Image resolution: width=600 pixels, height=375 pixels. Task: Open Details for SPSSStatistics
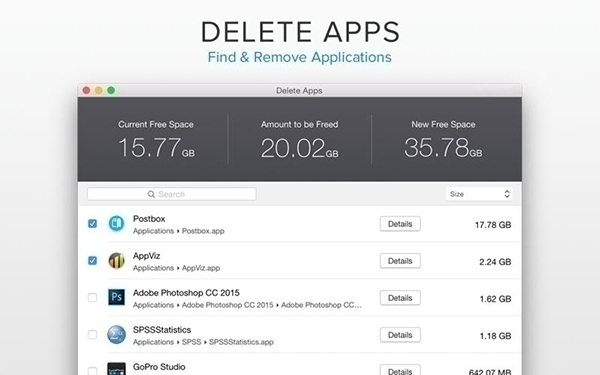(x=400, y=335)
